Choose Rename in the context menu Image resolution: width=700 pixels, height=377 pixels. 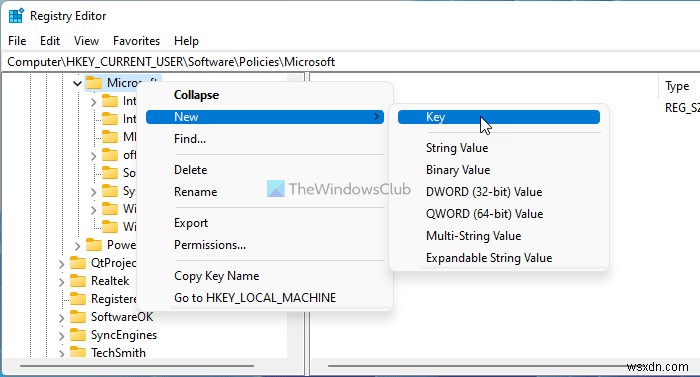tap(196, 192)
